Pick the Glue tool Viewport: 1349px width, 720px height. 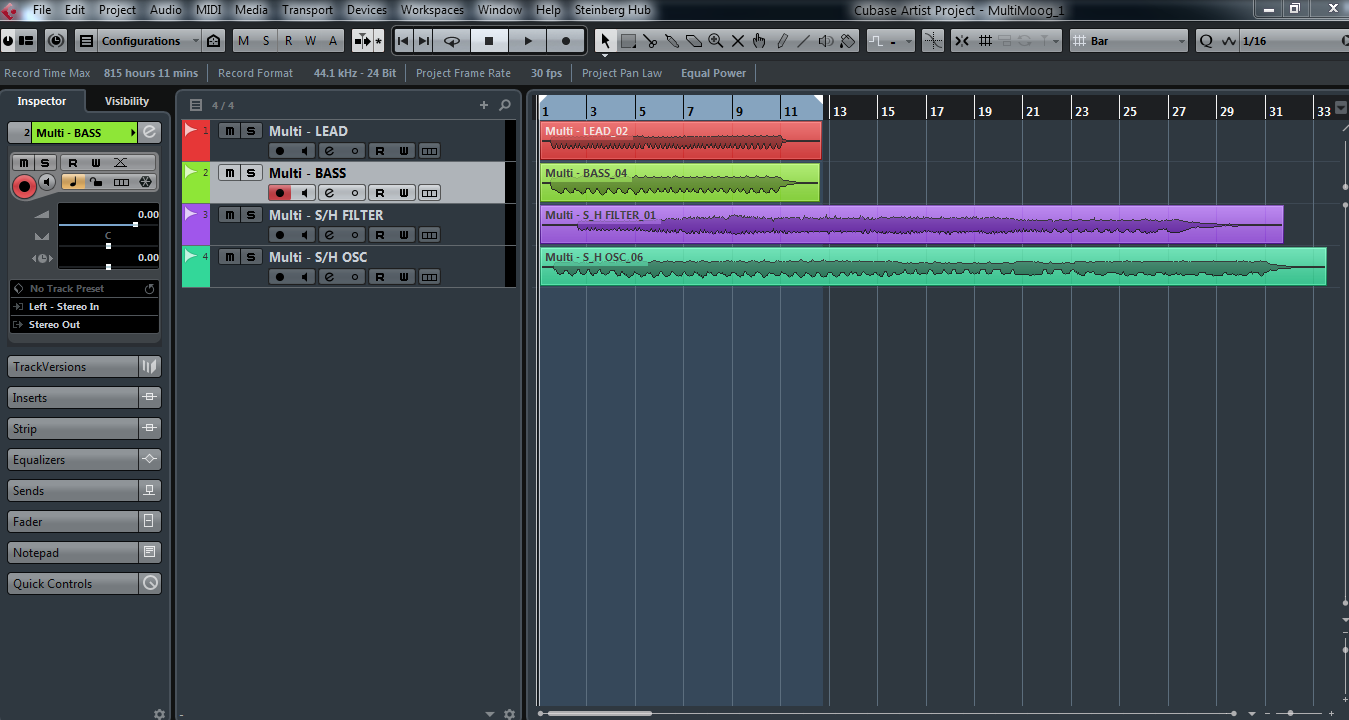point(672,41)
